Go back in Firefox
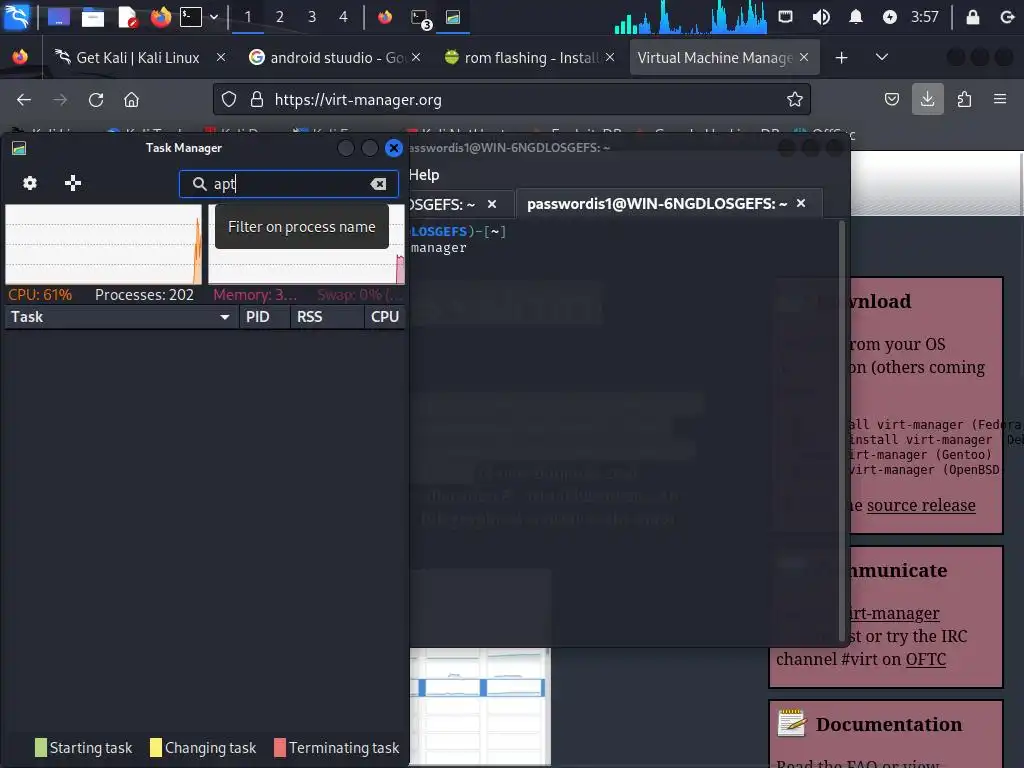This screenshot has width=1024, height=768. point(24,100)
